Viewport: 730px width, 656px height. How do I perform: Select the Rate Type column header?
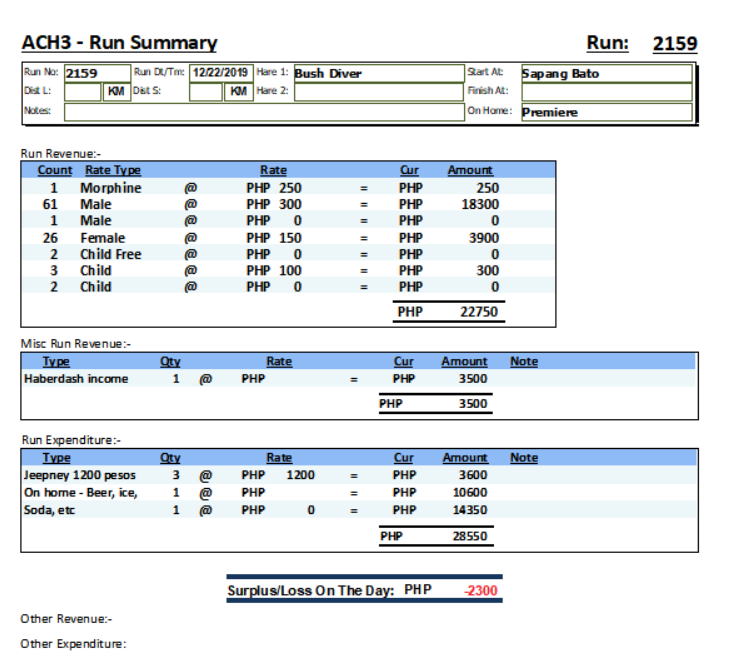112,171
